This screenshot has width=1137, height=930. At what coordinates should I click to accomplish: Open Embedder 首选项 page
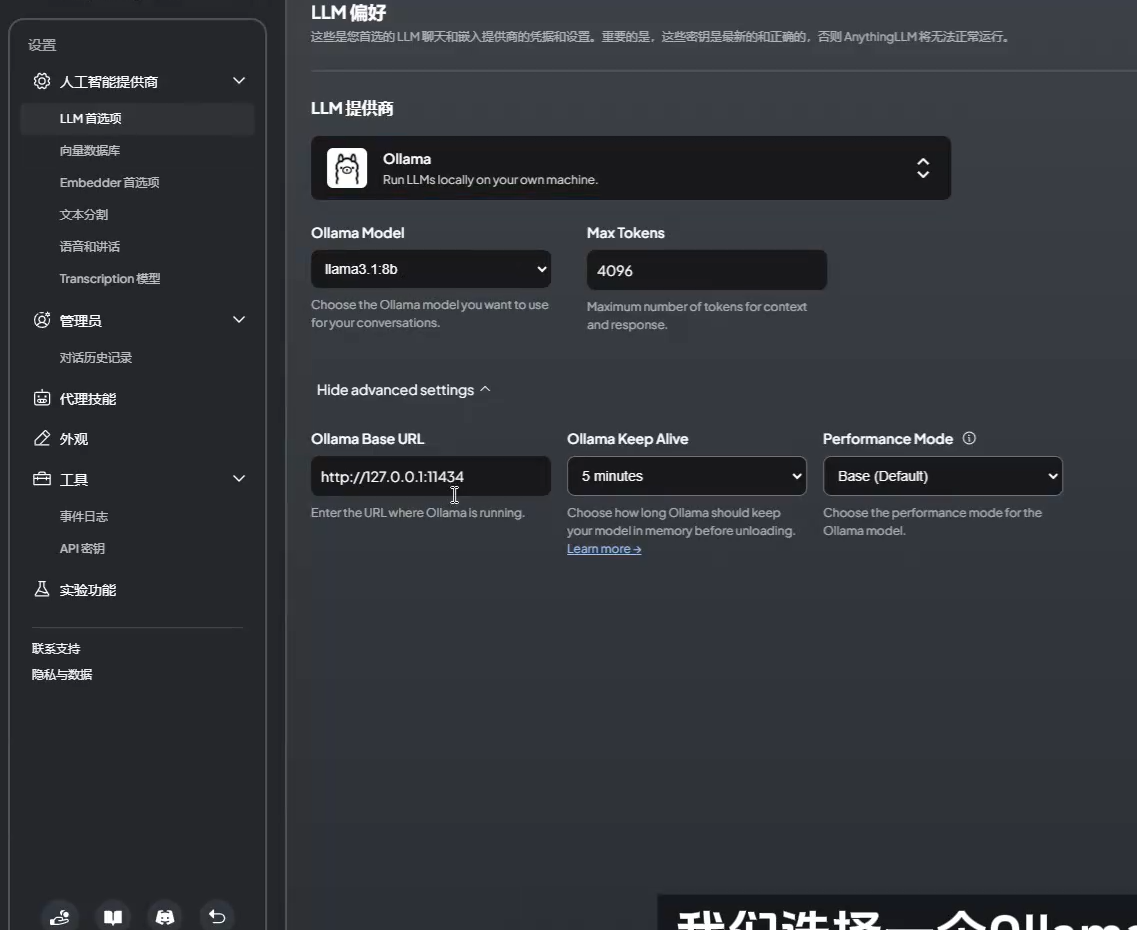tap(109, 182)
